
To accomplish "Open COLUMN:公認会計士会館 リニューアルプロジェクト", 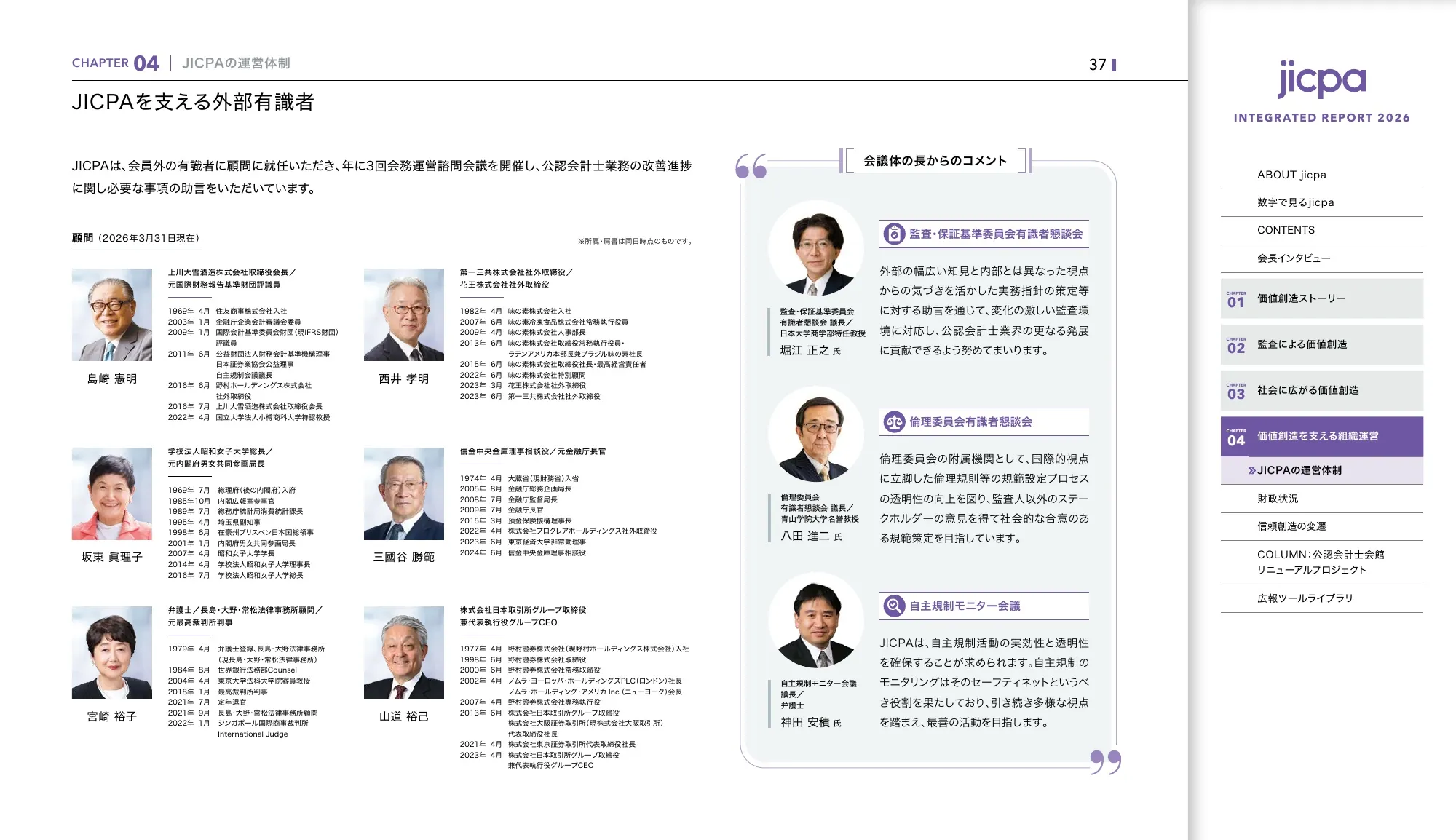I will click(x=1321, y=562).
